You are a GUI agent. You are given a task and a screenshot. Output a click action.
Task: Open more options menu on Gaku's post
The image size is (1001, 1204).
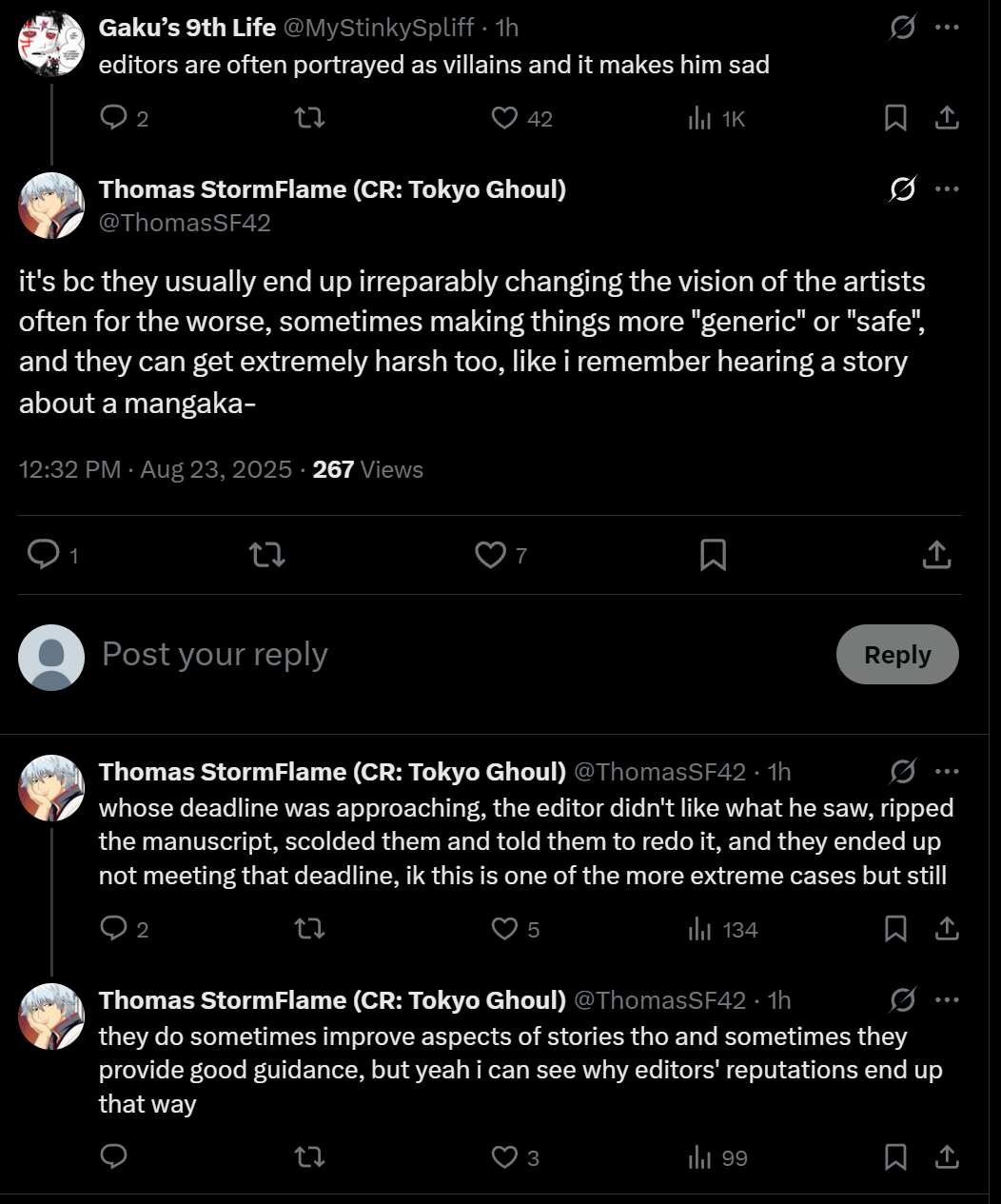pyautogui.click(x=947, y=28)
